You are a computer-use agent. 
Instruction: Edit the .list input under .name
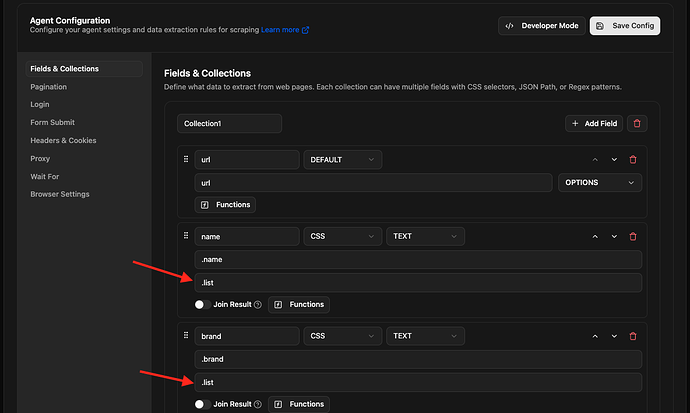(x=418, y=283)
